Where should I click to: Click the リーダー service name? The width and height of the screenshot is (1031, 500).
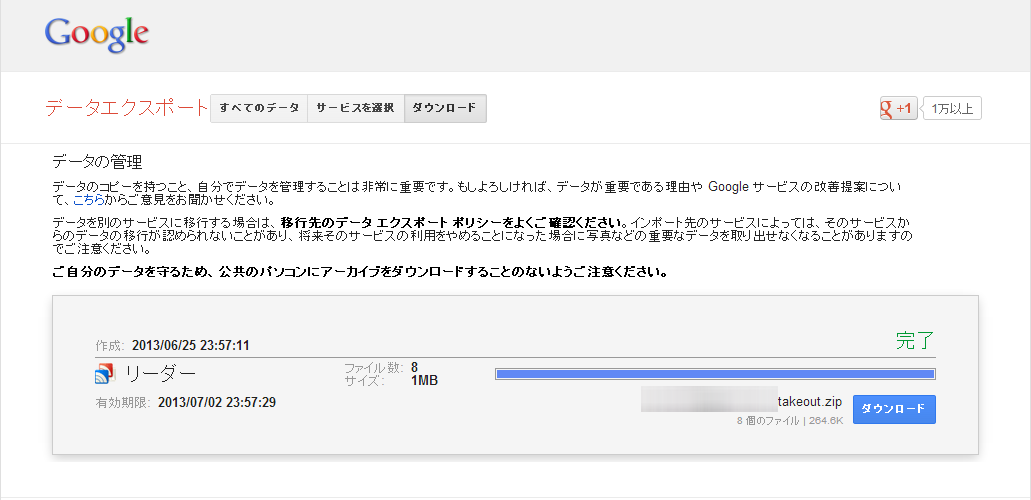tap(160, 375)
